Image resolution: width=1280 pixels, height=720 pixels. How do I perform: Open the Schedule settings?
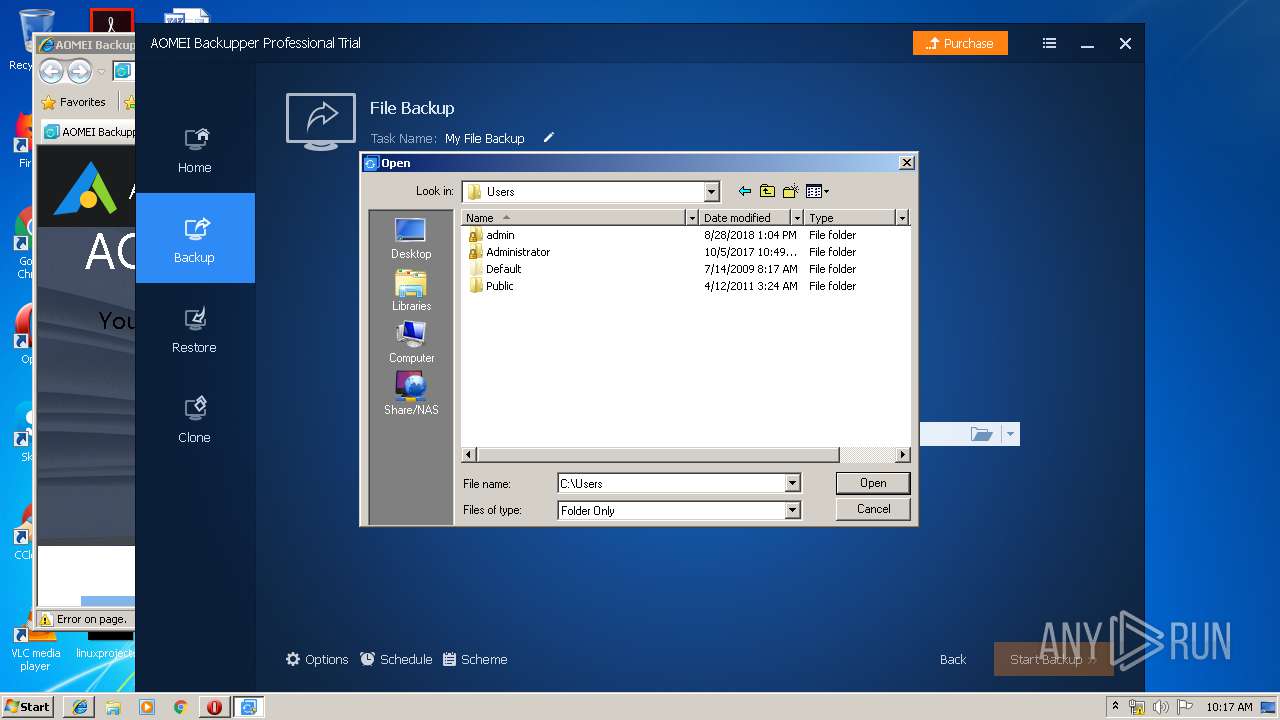point(396,660)
